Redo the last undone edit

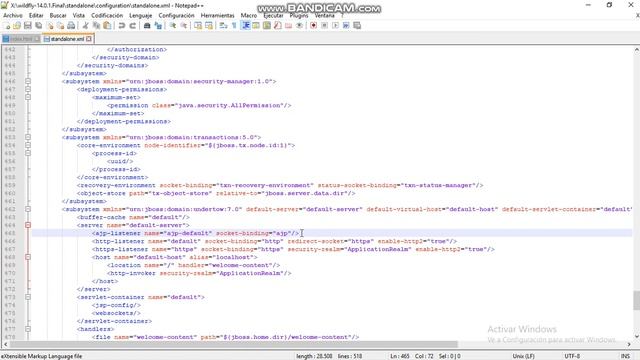[133, 25]
